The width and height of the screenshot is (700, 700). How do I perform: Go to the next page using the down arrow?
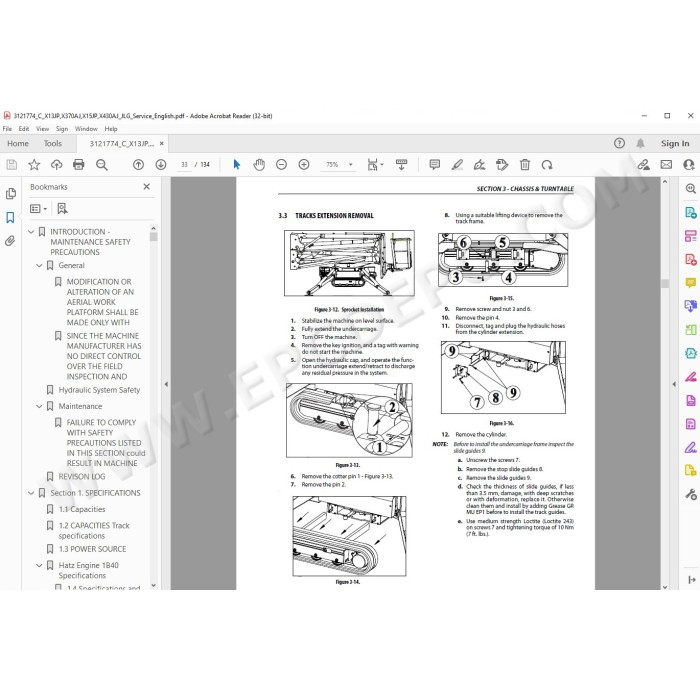(161, 165)
